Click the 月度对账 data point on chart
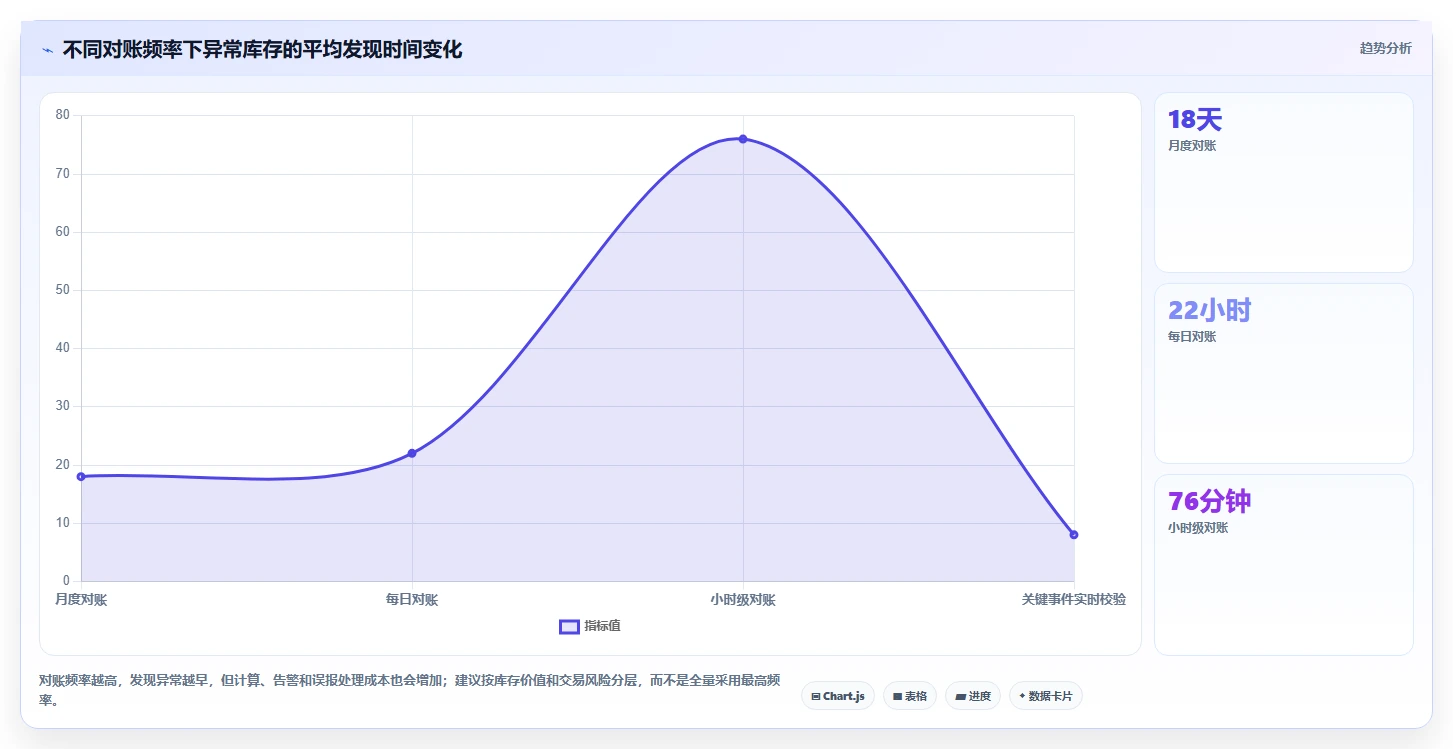 [81, 476]
